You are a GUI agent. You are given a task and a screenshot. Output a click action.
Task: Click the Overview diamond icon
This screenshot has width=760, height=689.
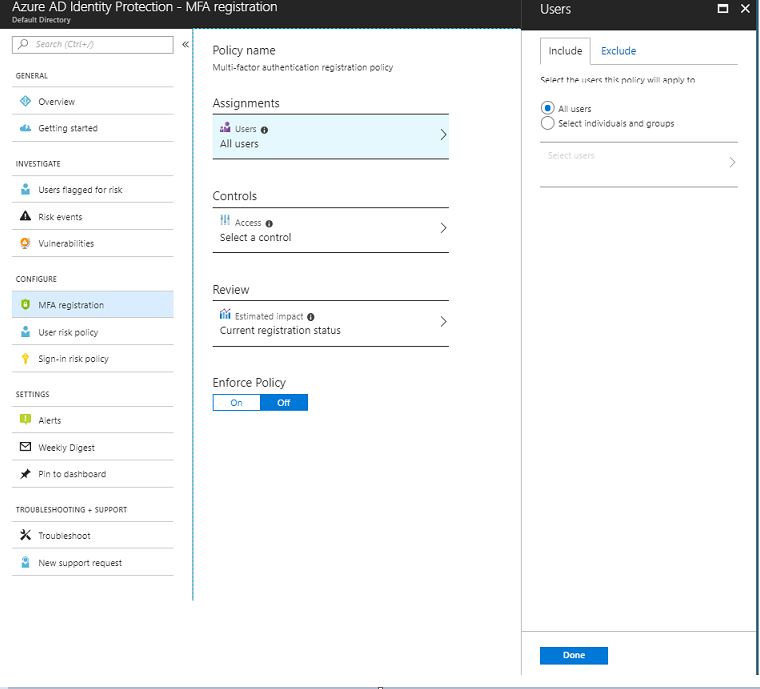pos(25,101)
